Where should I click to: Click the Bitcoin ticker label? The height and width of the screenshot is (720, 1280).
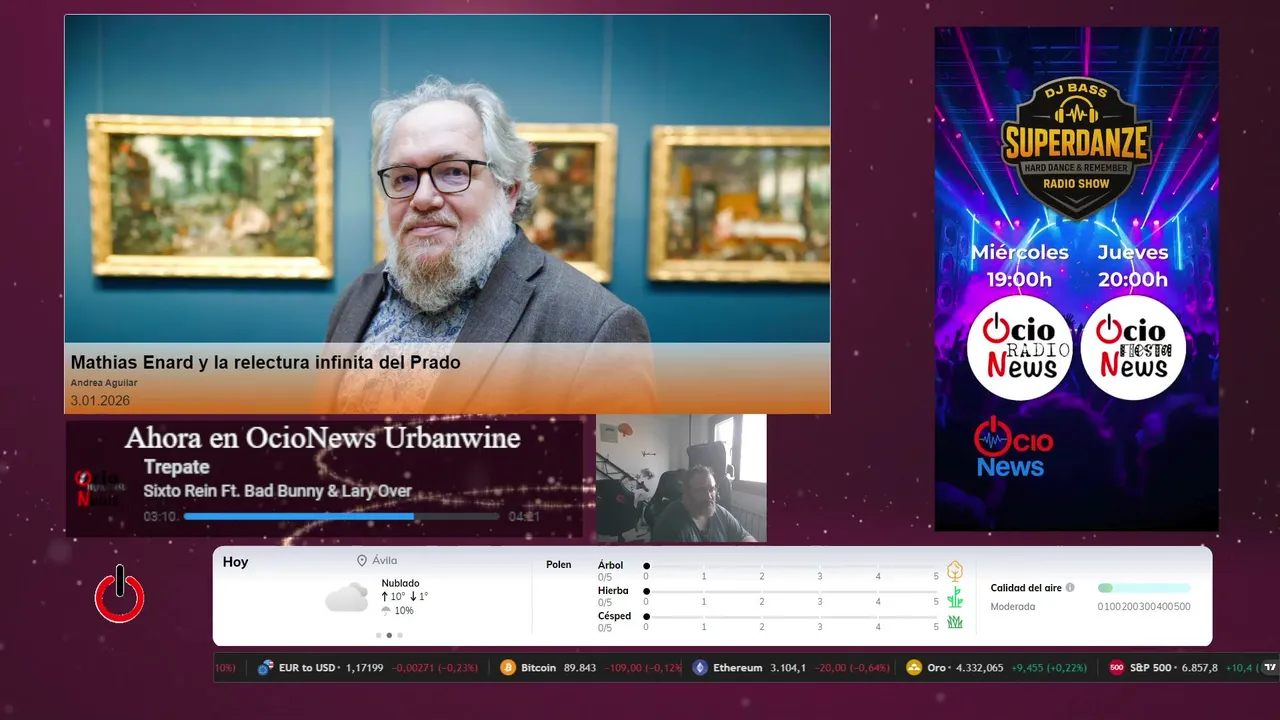[539, 667]
